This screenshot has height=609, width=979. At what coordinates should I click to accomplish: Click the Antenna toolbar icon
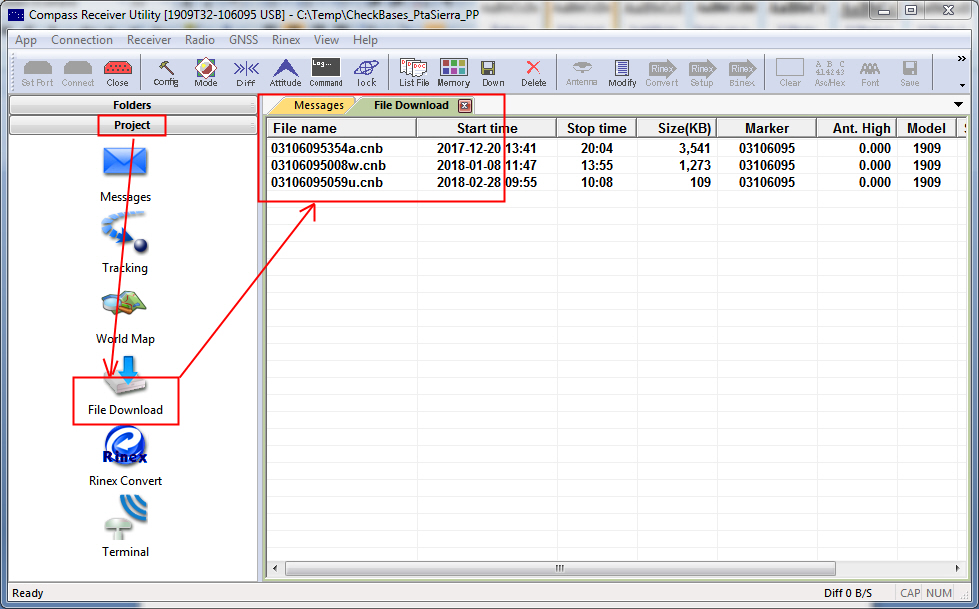582,73
